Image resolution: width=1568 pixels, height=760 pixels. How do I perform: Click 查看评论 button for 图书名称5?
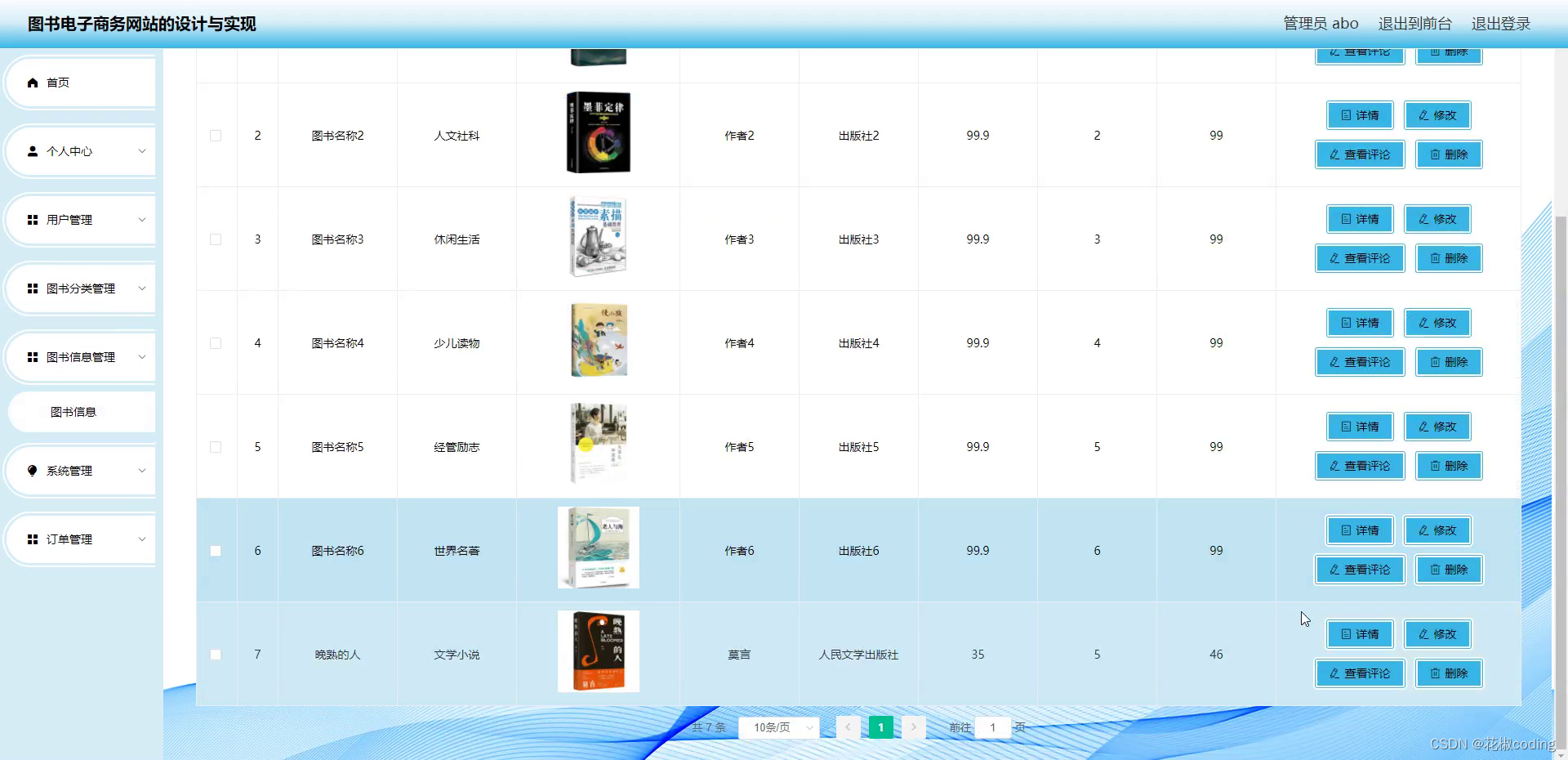pos(1360,466)
